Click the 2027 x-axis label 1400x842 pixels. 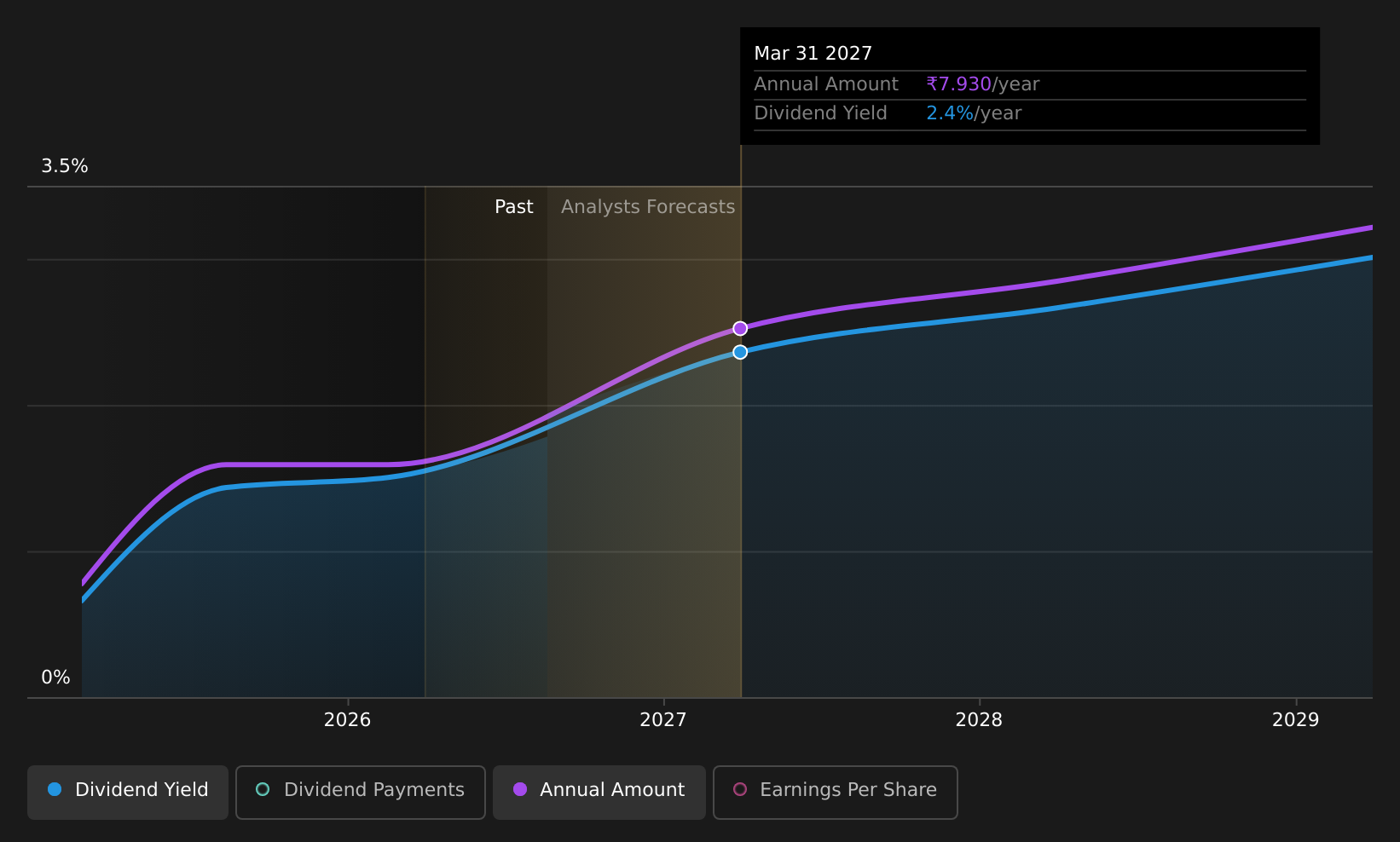663,720
